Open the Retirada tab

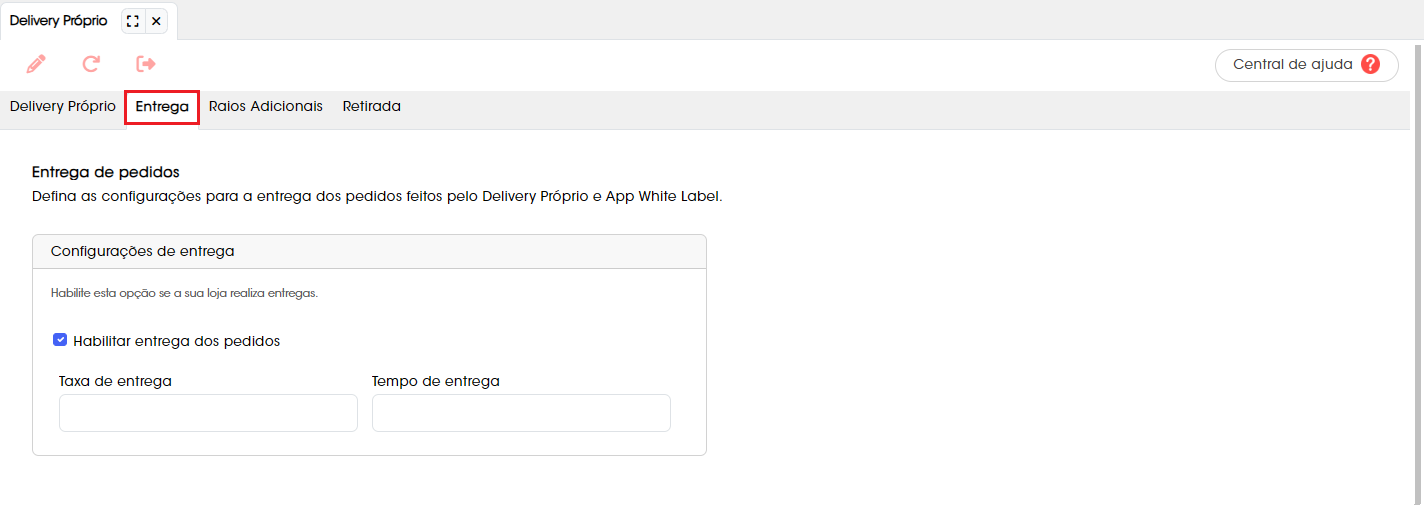[x=372, y=106]
